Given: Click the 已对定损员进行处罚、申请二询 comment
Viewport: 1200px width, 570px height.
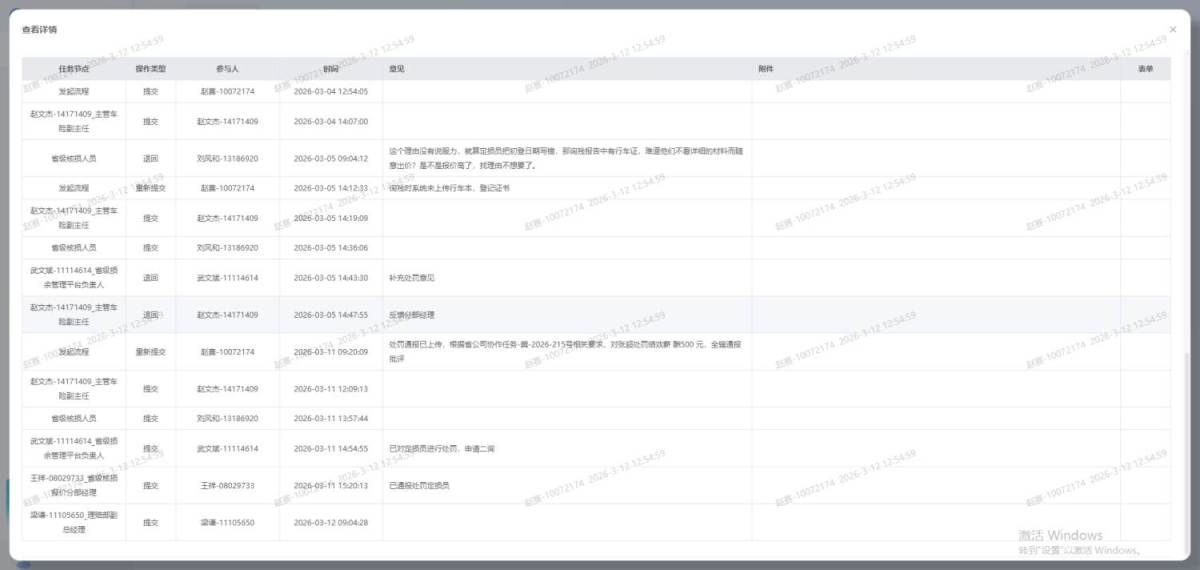Looking at the screenshot, I should [x=441, y=448].
